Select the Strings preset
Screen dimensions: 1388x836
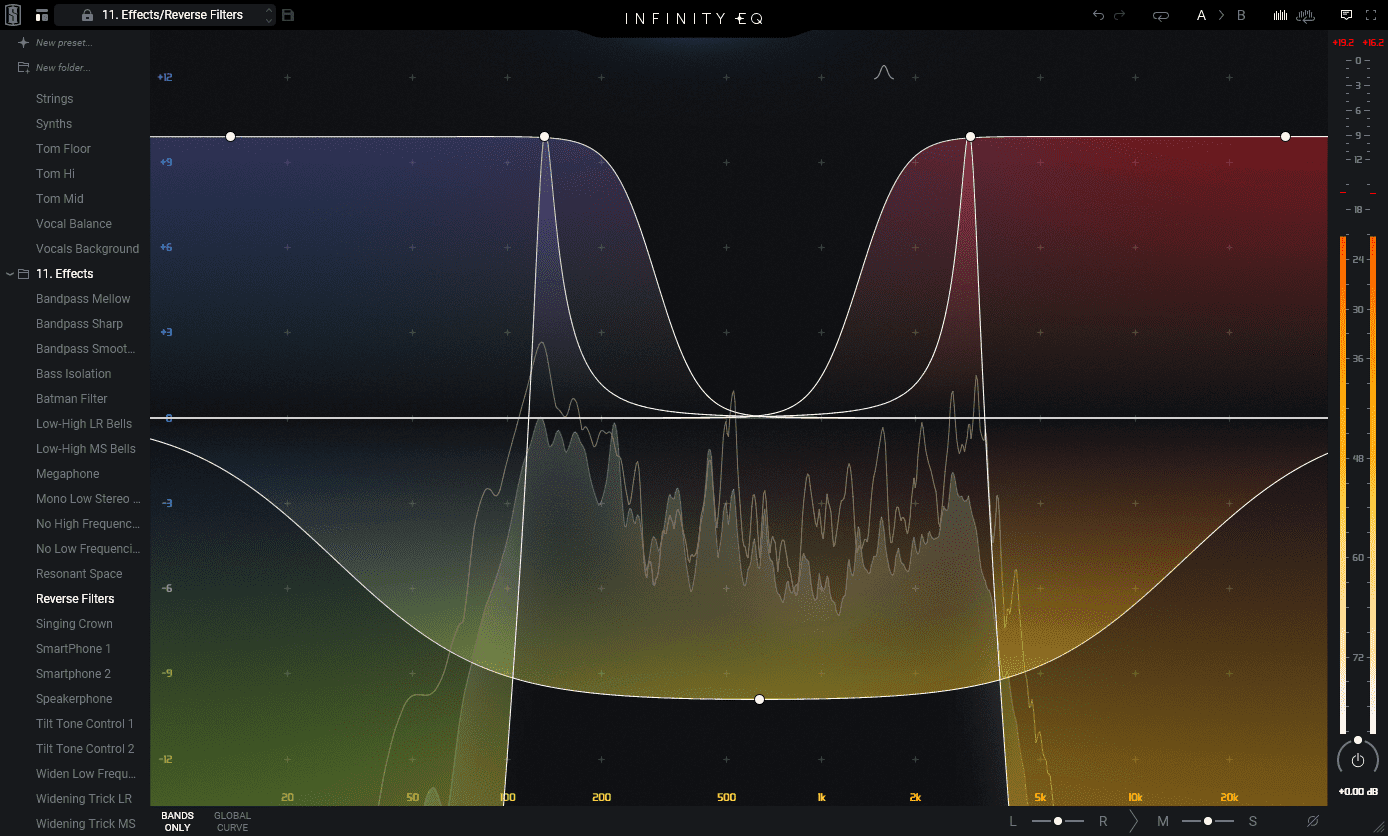coord(54,99)
